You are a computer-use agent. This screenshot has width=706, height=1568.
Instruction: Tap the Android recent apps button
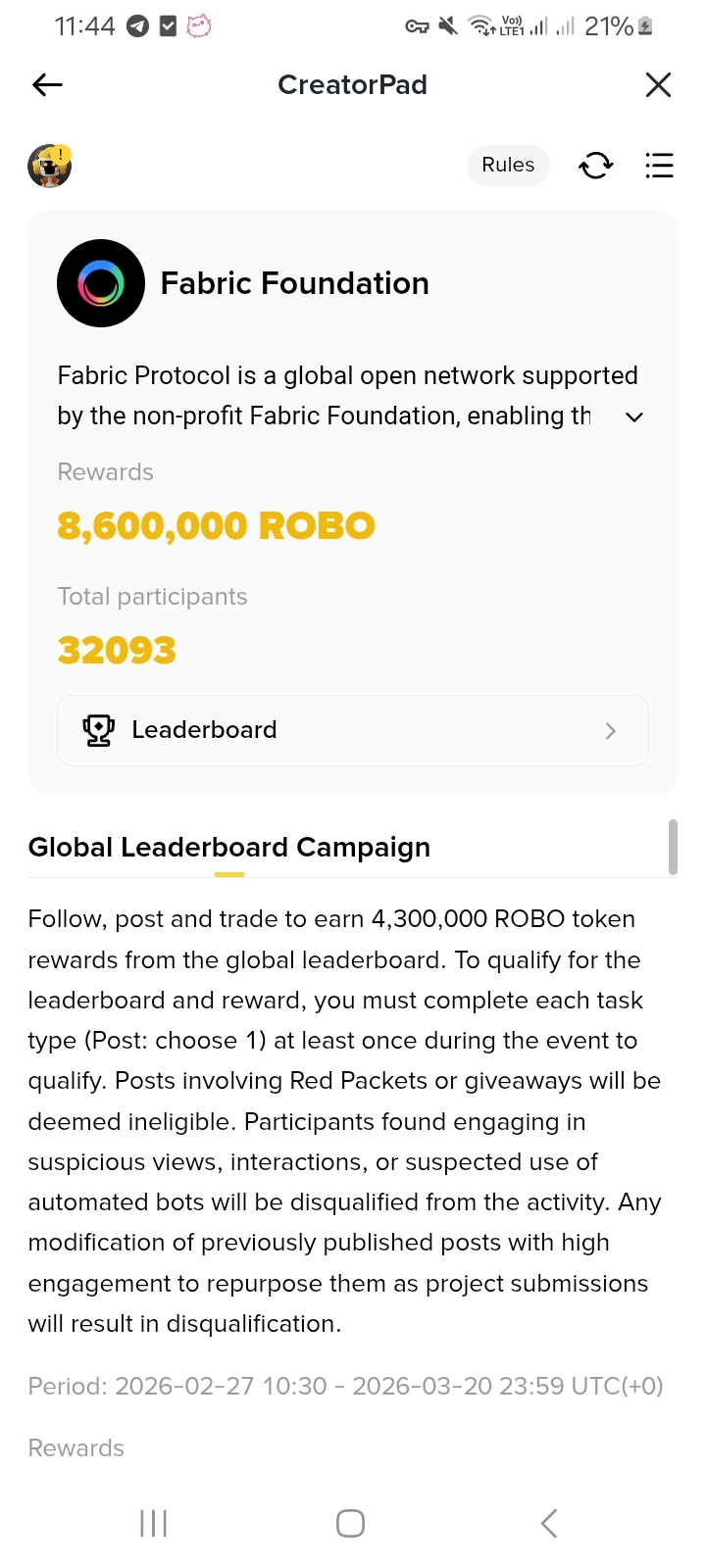tap(154, 1523)
